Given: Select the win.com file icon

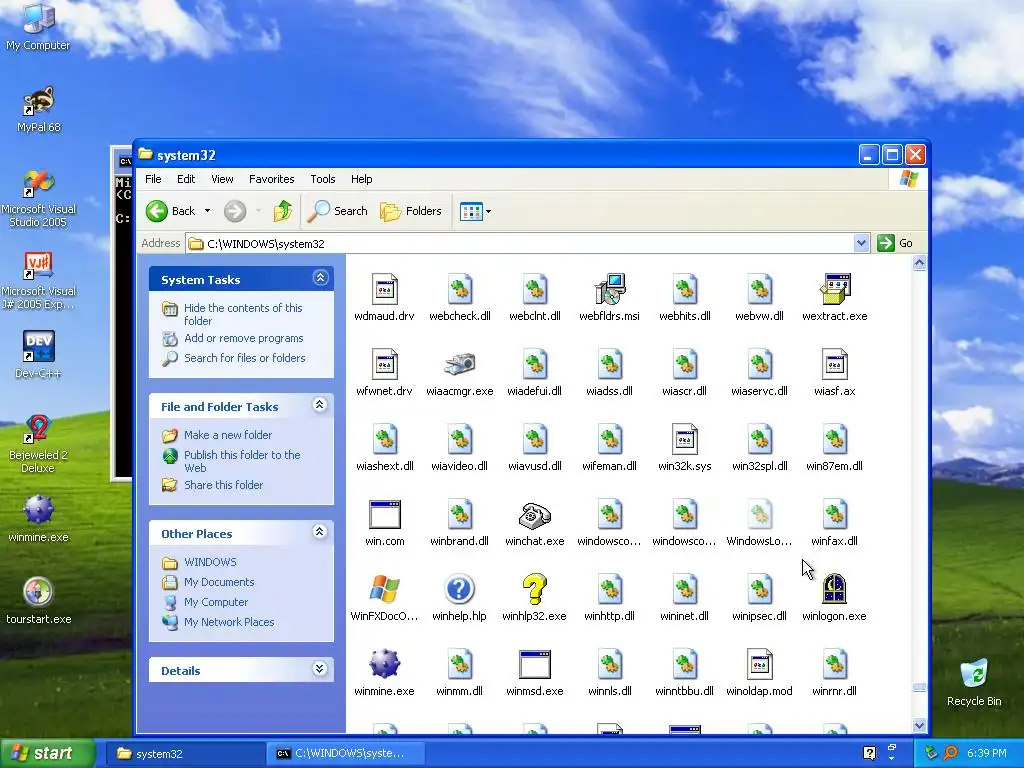Looking at the screenshot, I should click(x=384, y=514).
